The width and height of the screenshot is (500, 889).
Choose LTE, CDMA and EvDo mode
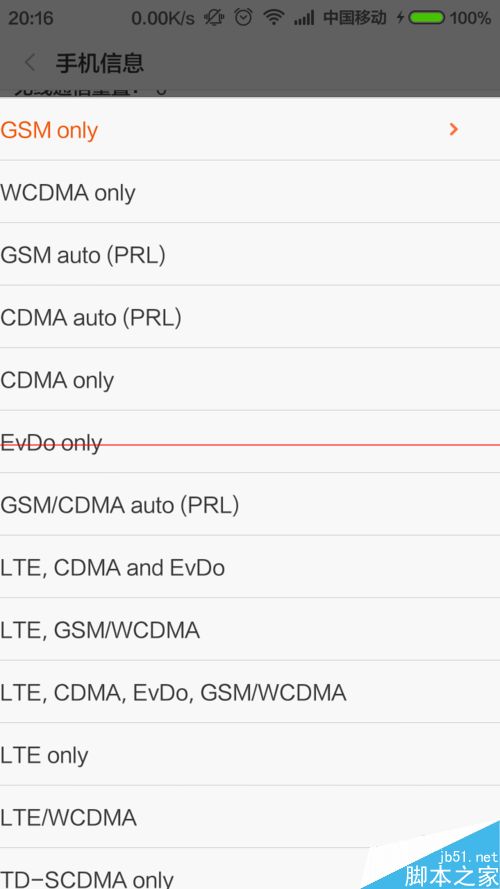click(250, 566)
